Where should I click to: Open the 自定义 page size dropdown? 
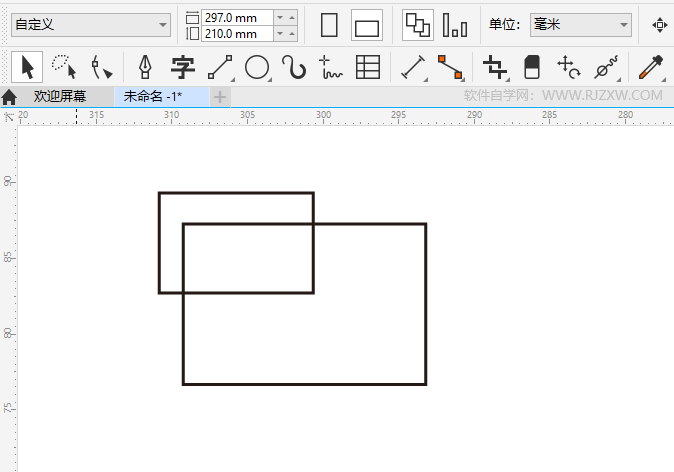click(x=90, y=25)
